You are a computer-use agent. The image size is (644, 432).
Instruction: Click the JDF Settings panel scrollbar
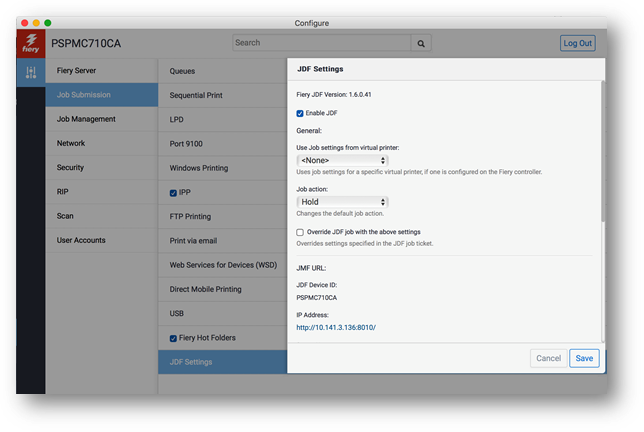(x=603, y=152)
